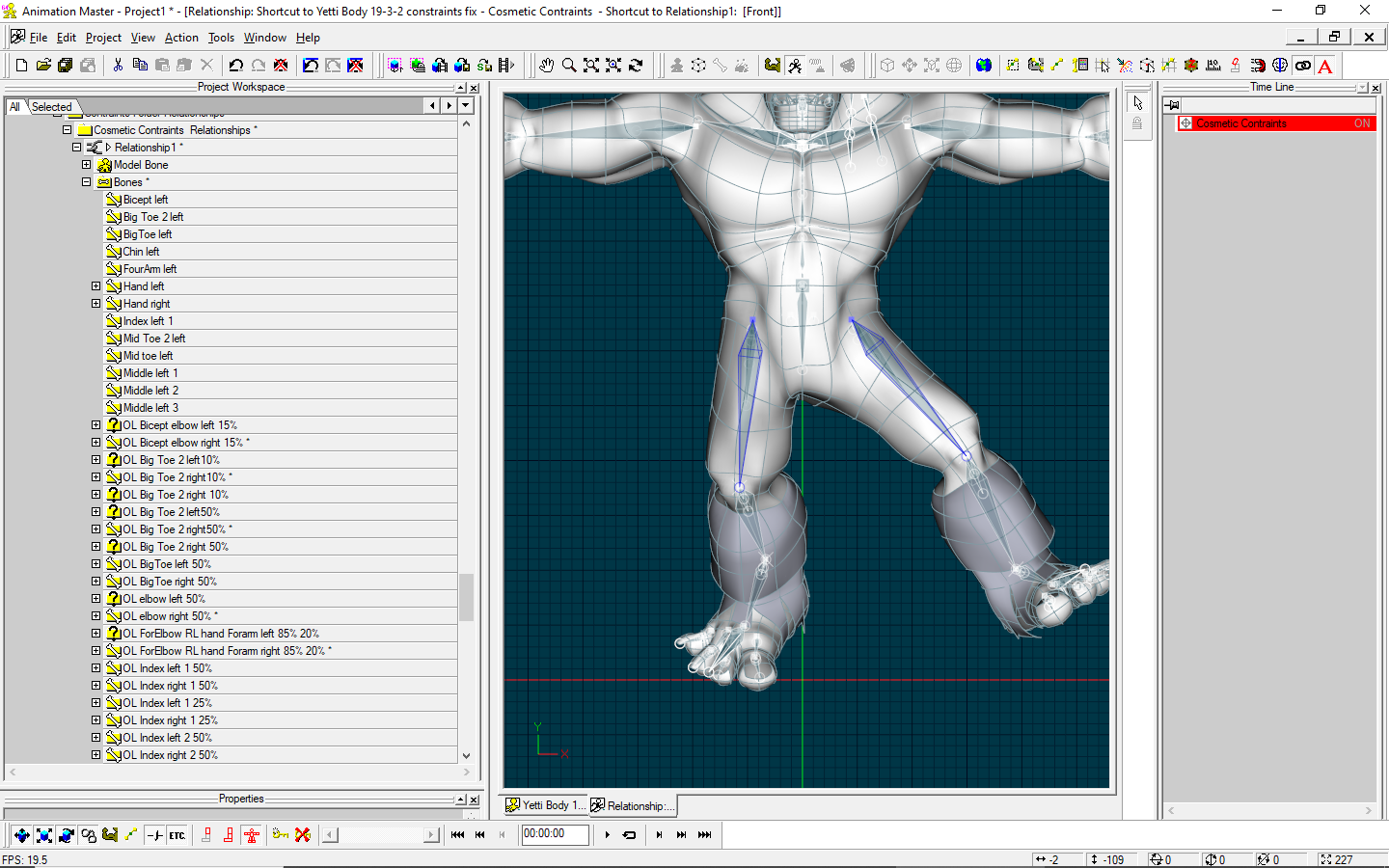
Task: Click the 00:00:00 time field
Action: (x=555, y=834)
